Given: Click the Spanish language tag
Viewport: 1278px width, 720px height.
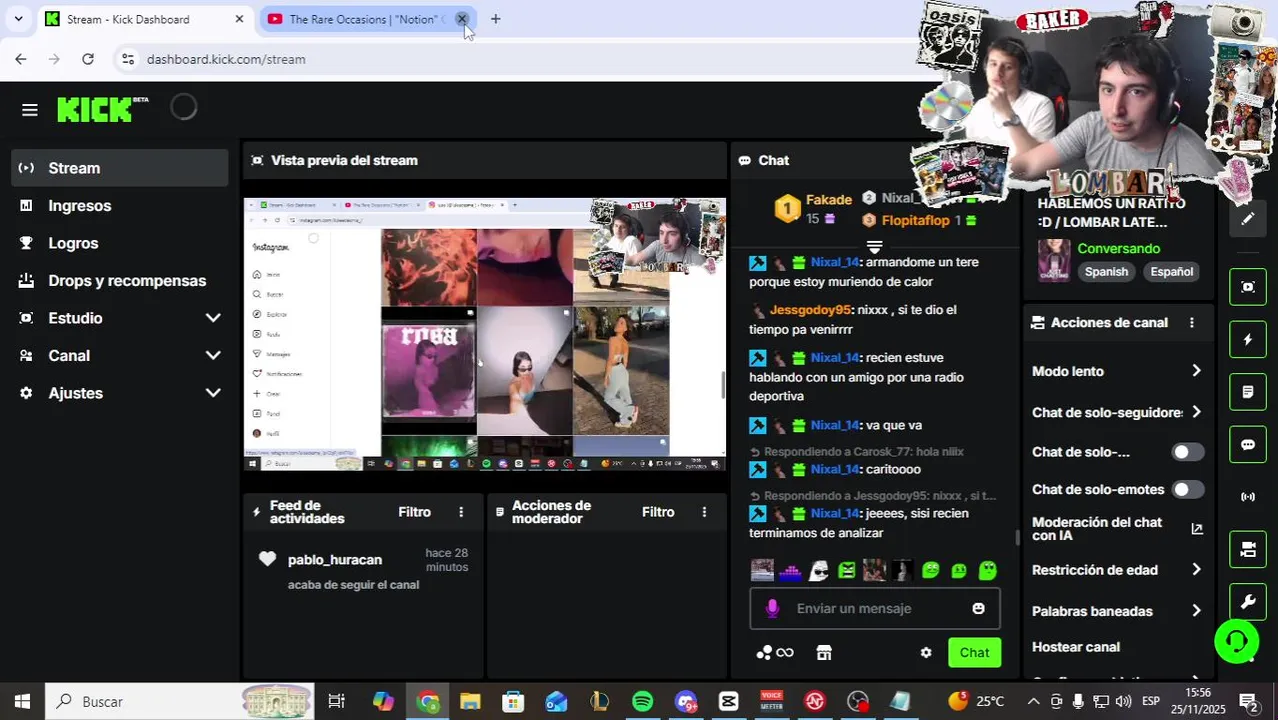Looking at the screenshot, I should click(1106, 272).
